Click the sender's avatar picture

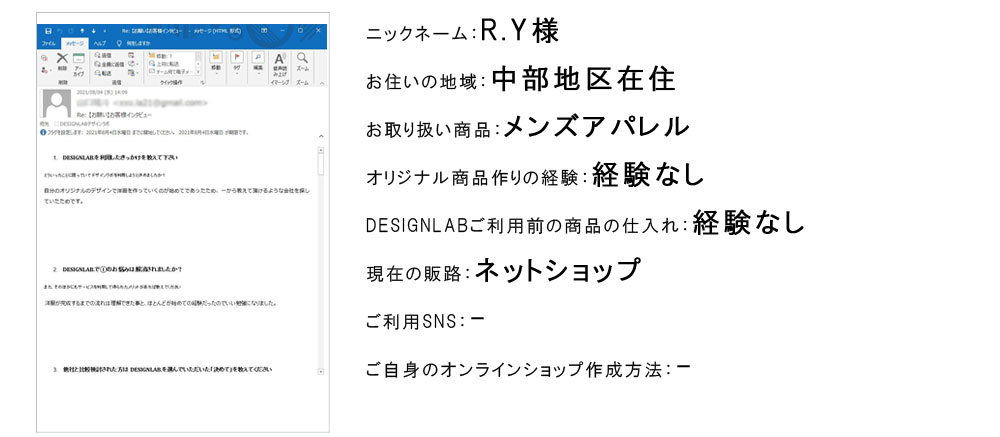tap(56, 104)
